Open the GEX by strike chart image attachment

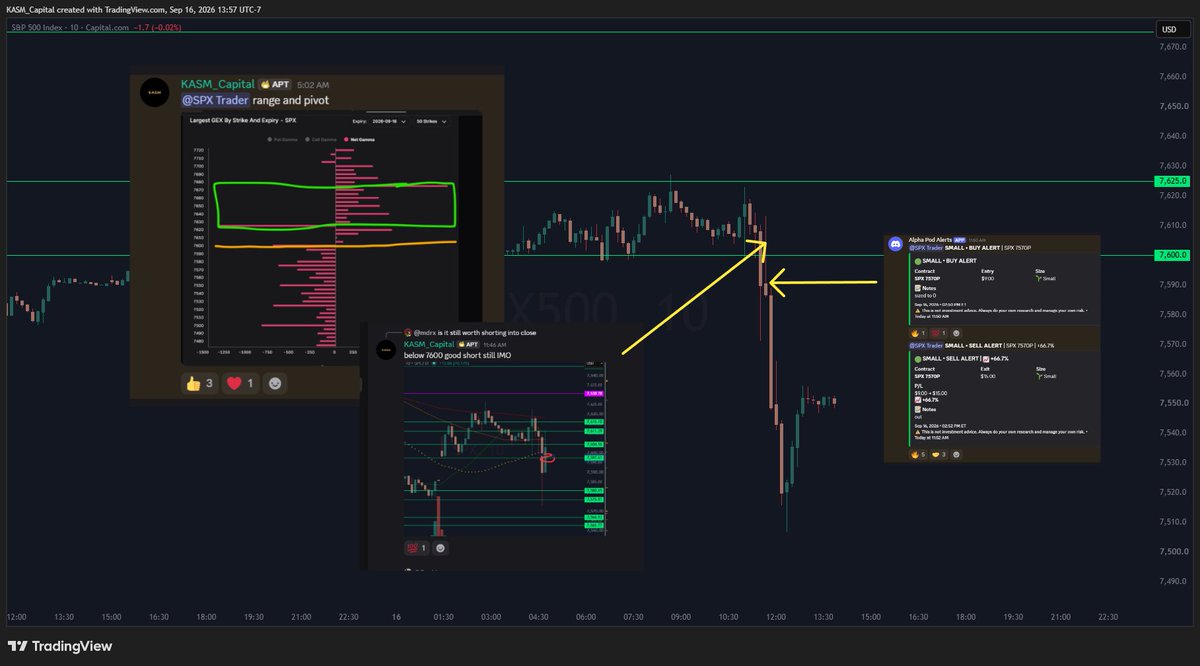[x=331, y=239]
